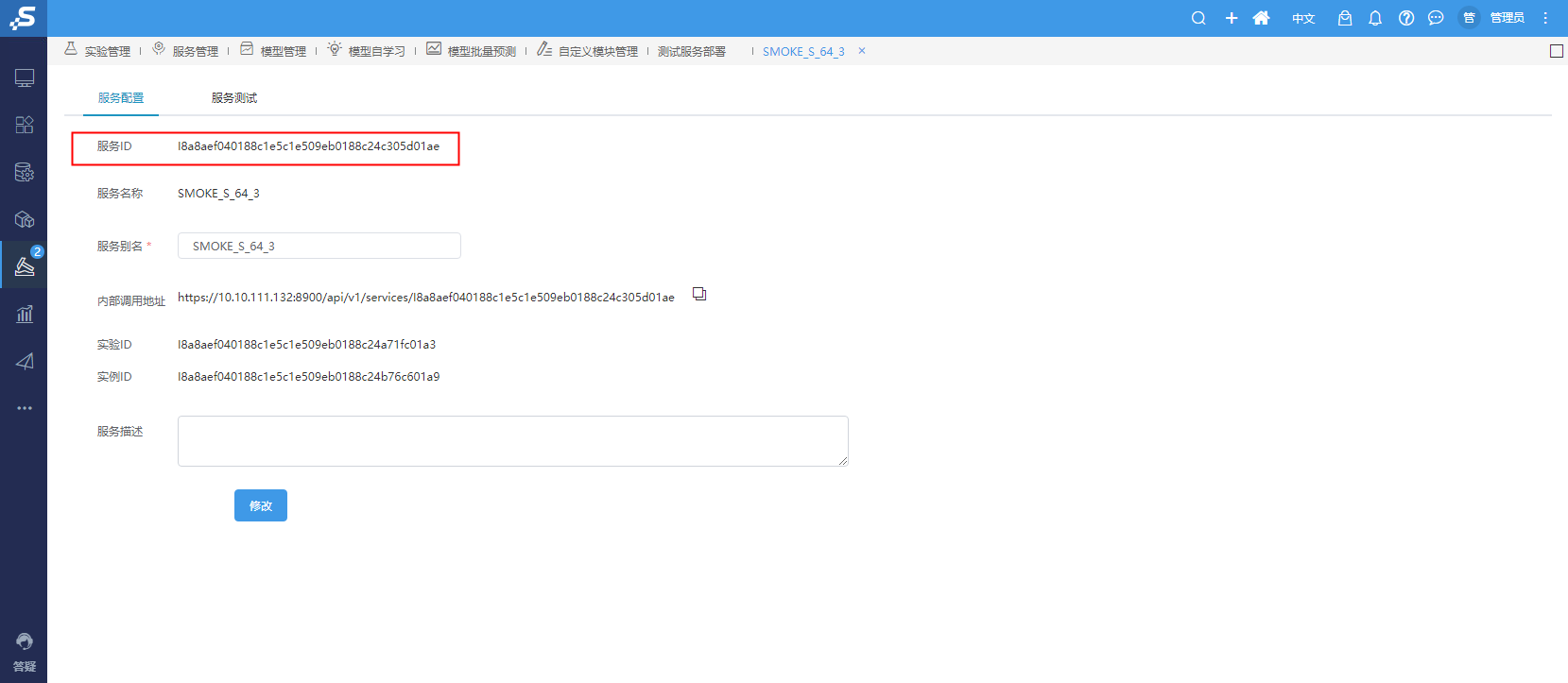Click the 管理员 user avatar
The width and height of the screenshot is (1568, 683).
[1469, 18]
